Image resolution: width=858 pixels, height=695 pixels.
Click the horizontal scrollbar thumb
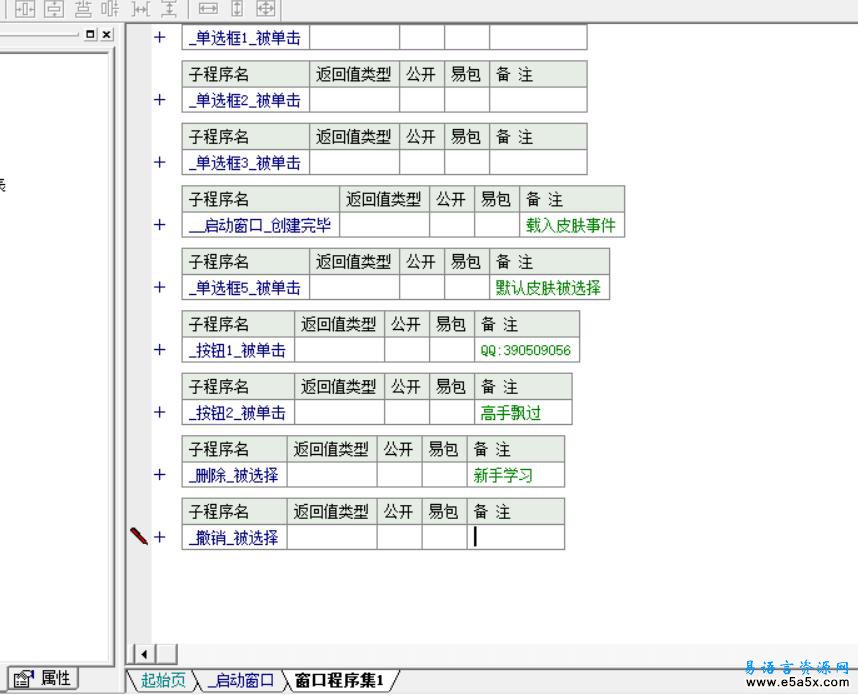(166, 654)
